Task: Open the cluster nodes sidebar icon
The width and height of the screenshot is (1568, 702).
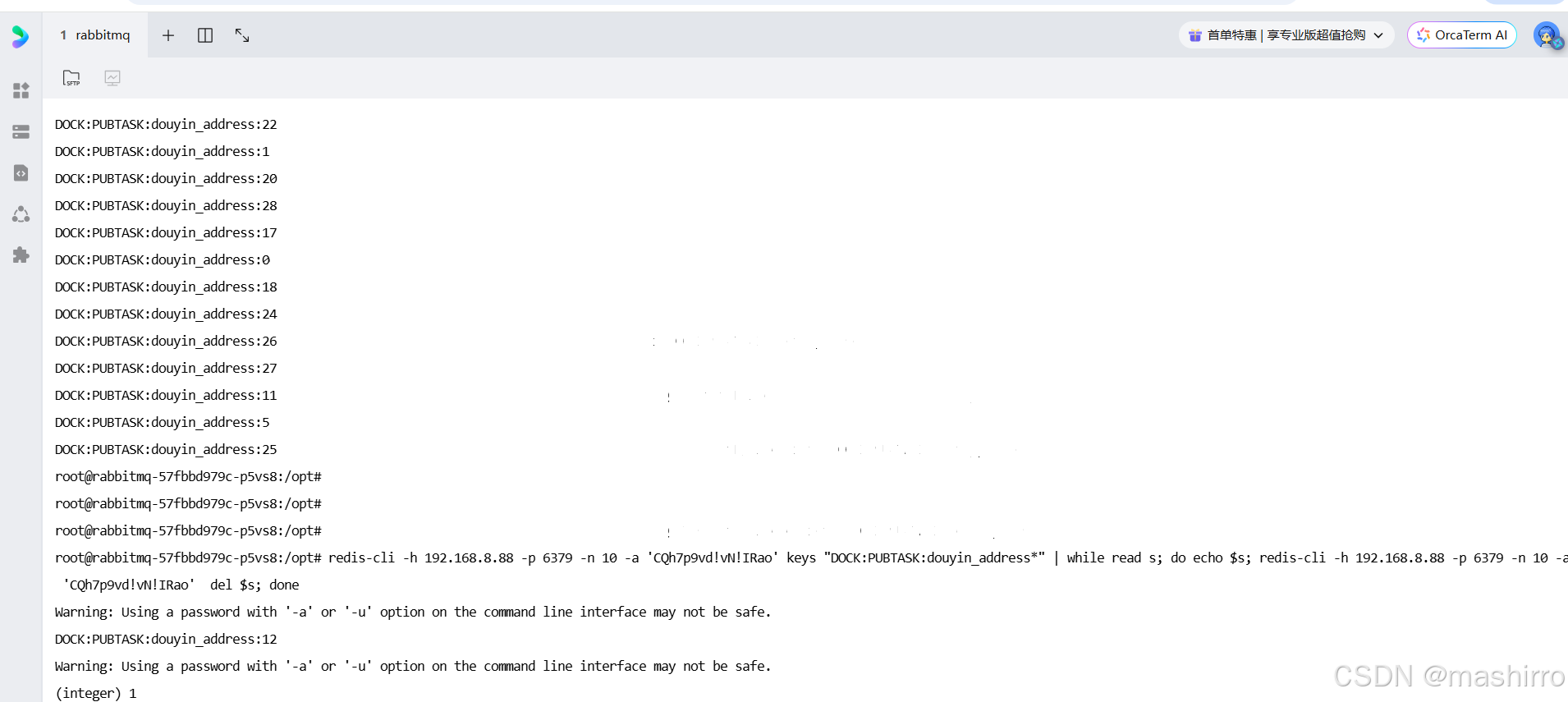Action: click(x=21, y=214)
